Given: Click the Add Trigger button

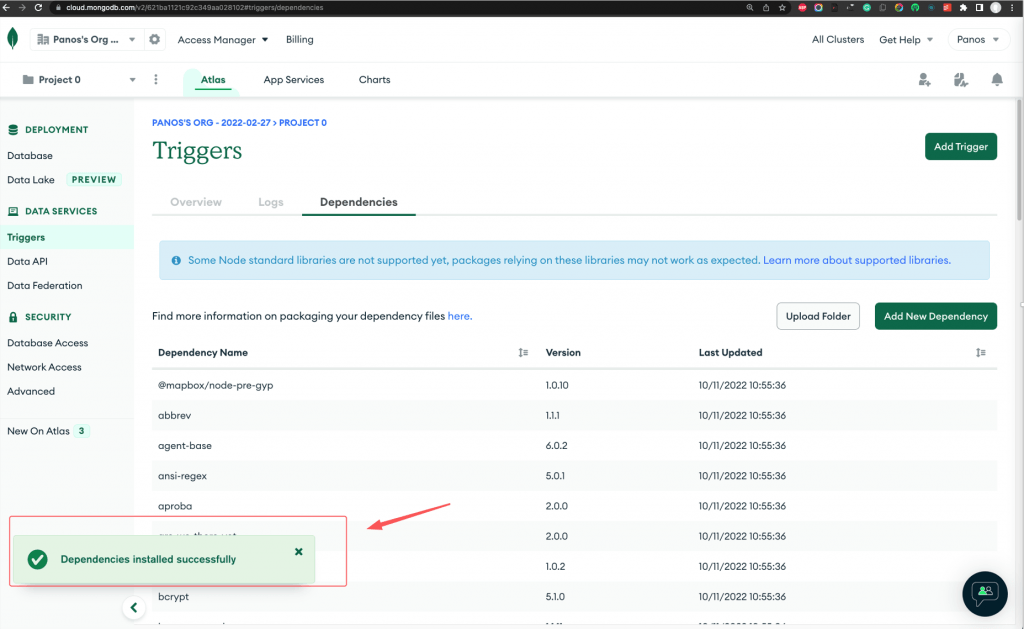Looking at the screenshot, I should coord(961,146).
